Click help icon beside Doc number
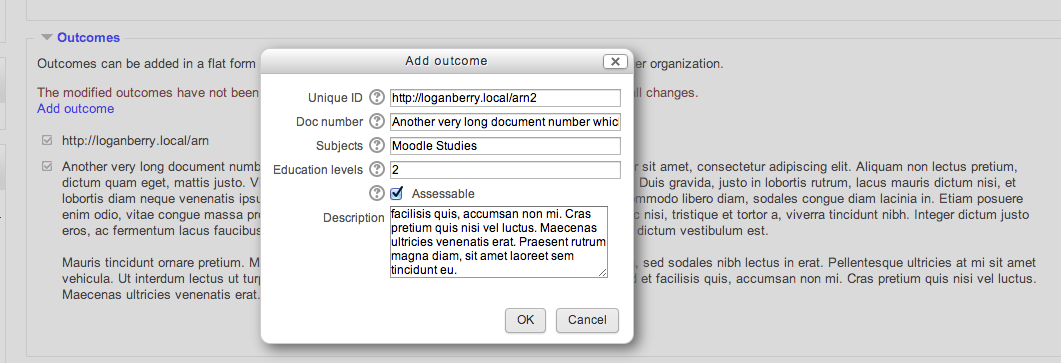The height and width of the screenshot is (363, 1061). [377, 122]
